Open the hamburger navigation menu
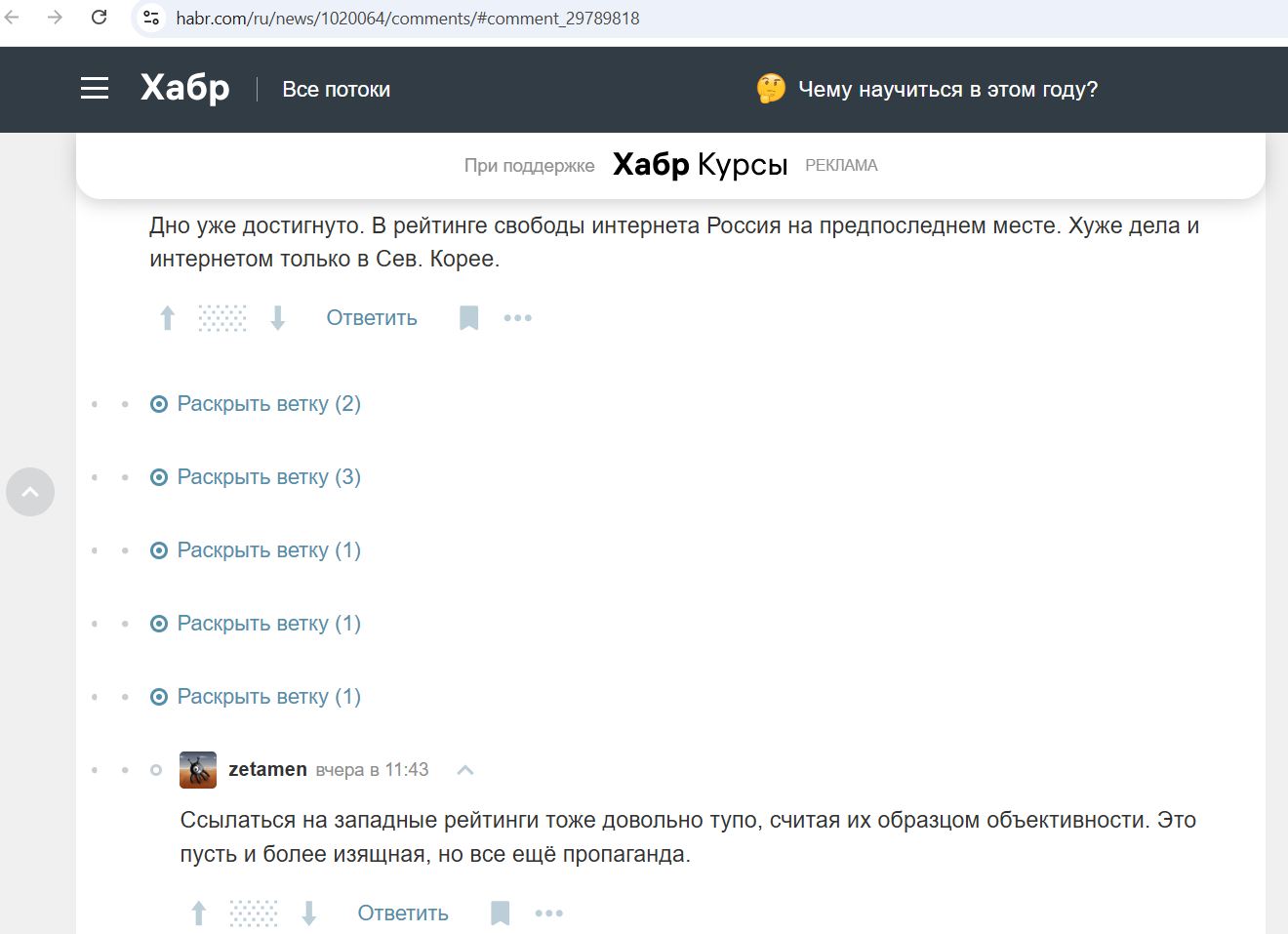 point(95,88)
